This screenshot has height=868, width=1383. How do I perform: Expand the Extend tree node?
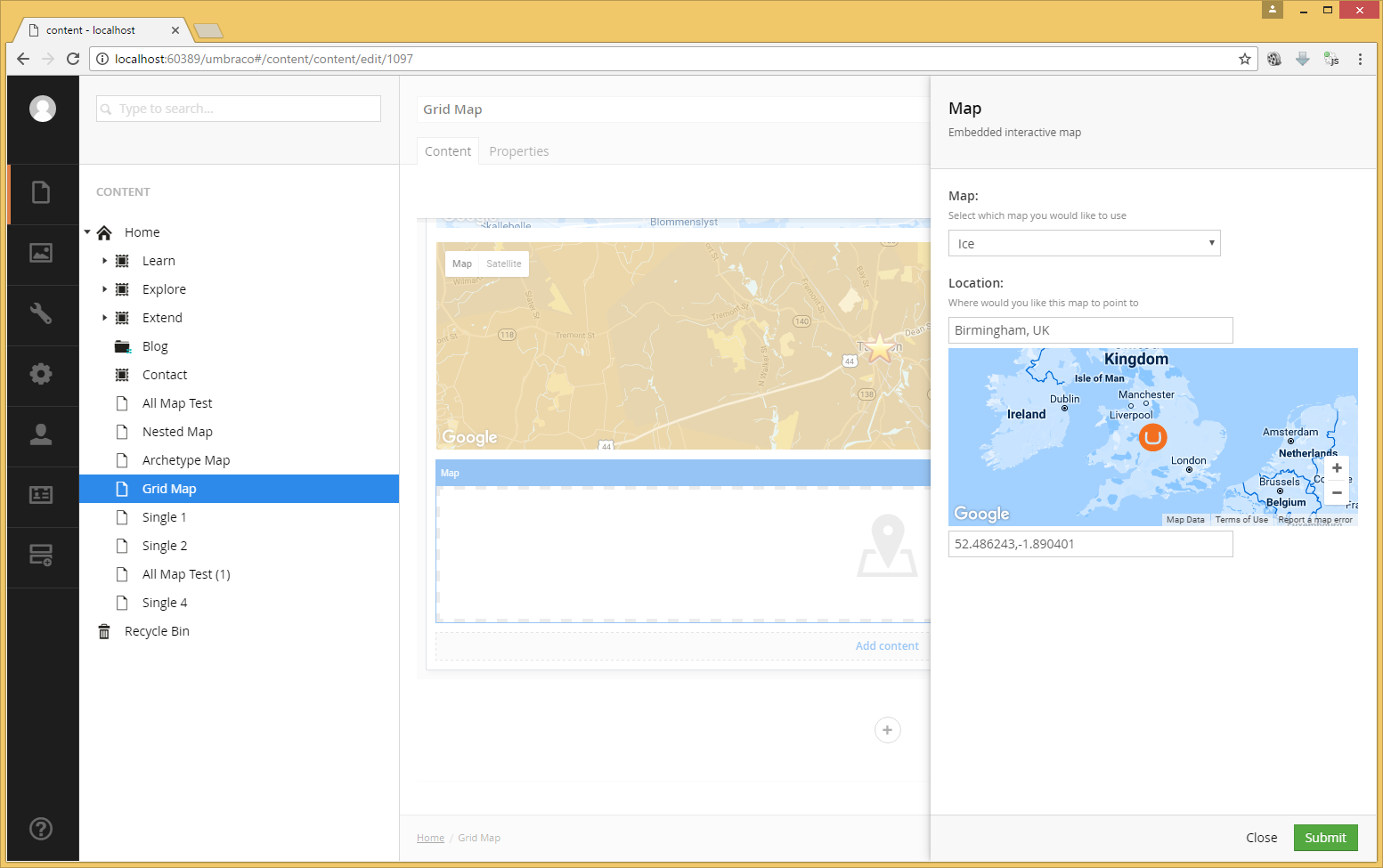click(104, 318)
